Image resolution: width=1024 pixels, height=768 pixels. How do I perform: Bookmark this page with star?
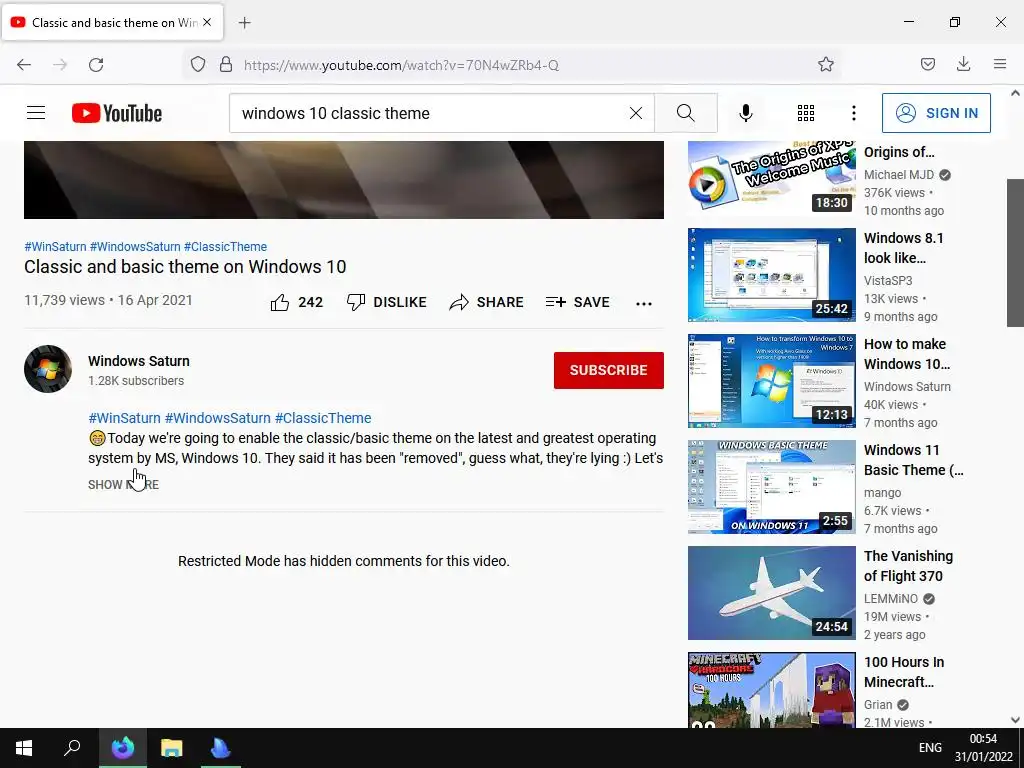tap(825, 65)
